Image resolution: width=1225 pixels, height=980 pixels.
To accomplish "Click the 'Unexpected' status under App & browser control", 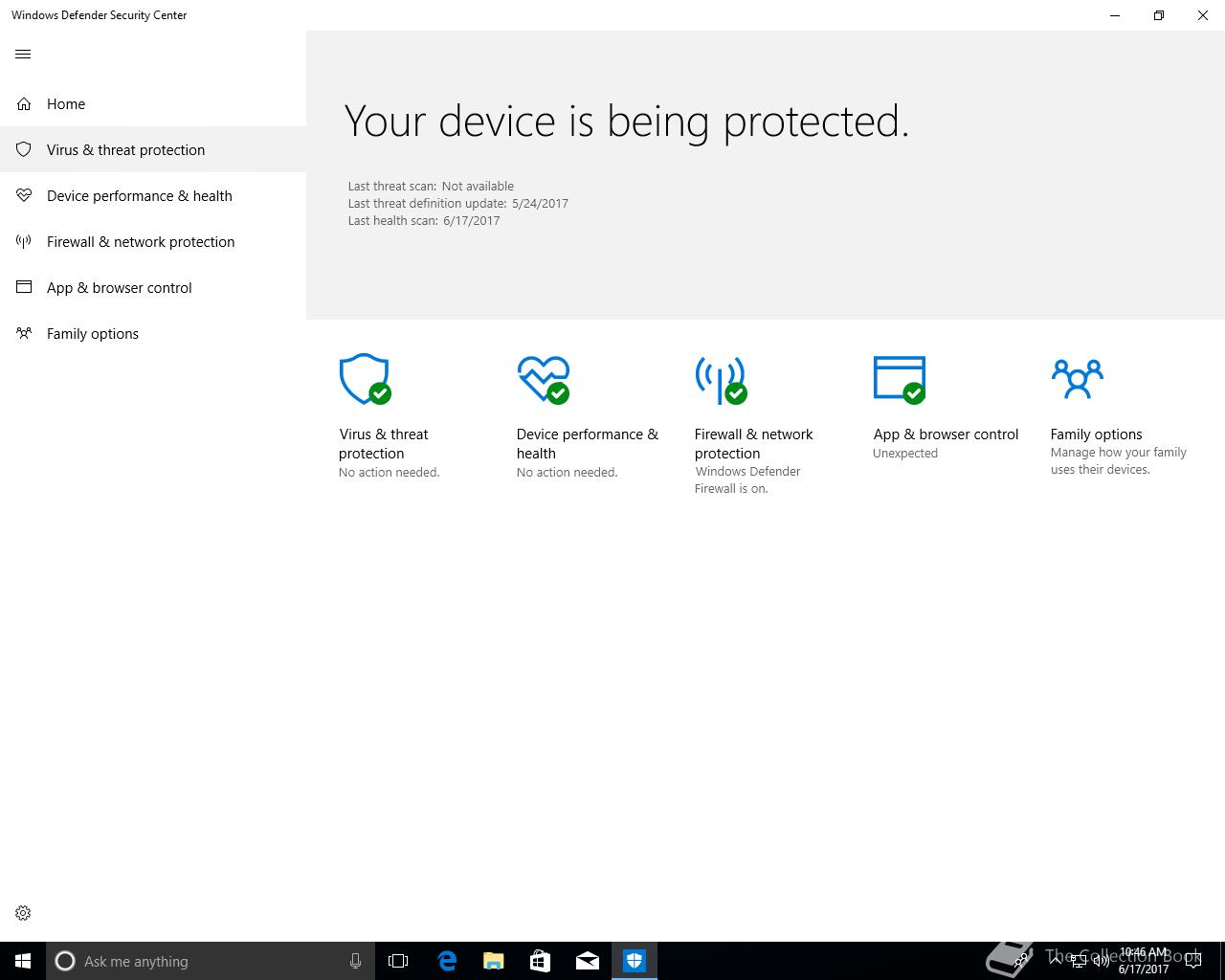I will (x=905, y=454).
